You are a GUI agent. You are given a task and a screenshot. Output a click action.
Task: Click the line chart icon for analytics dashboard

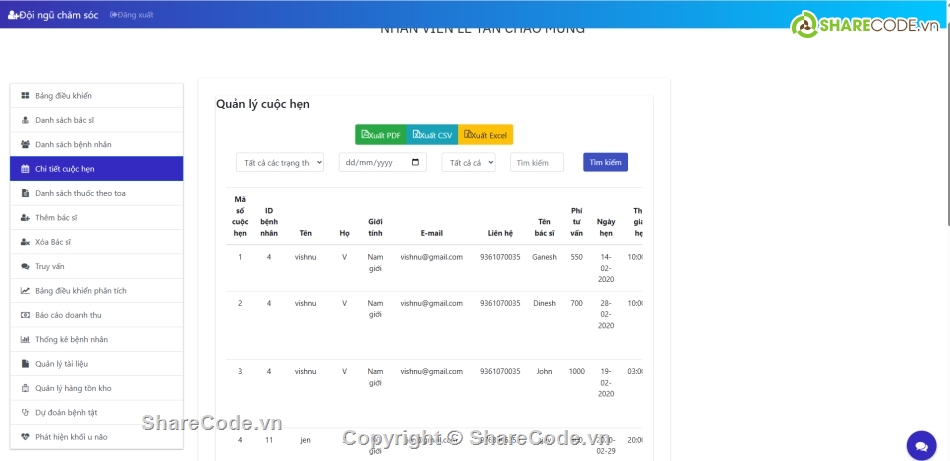[x=25, y=291]
